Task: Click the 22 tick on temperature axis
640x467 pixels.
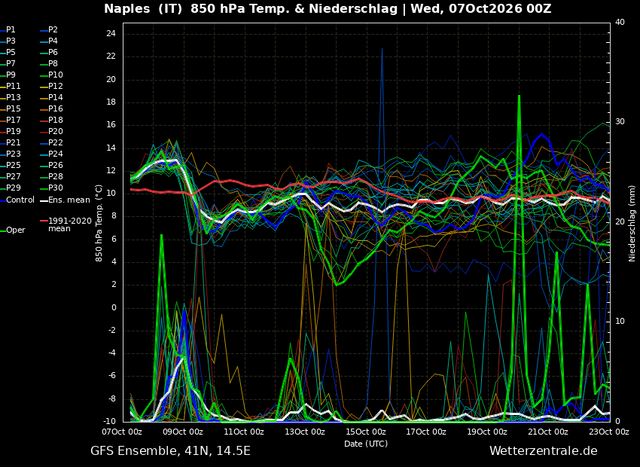Action: (x=111, y=56)
